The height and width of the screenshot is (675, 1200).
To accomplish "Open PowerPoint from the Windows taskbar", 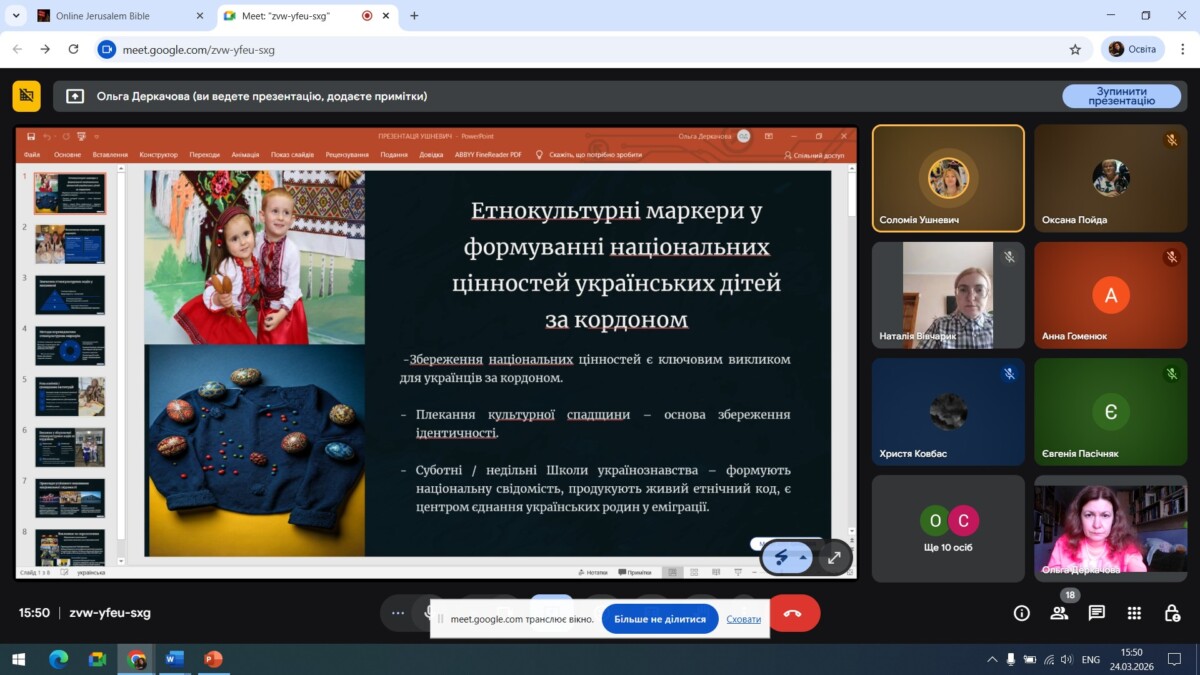I will [x=212, y=659].
